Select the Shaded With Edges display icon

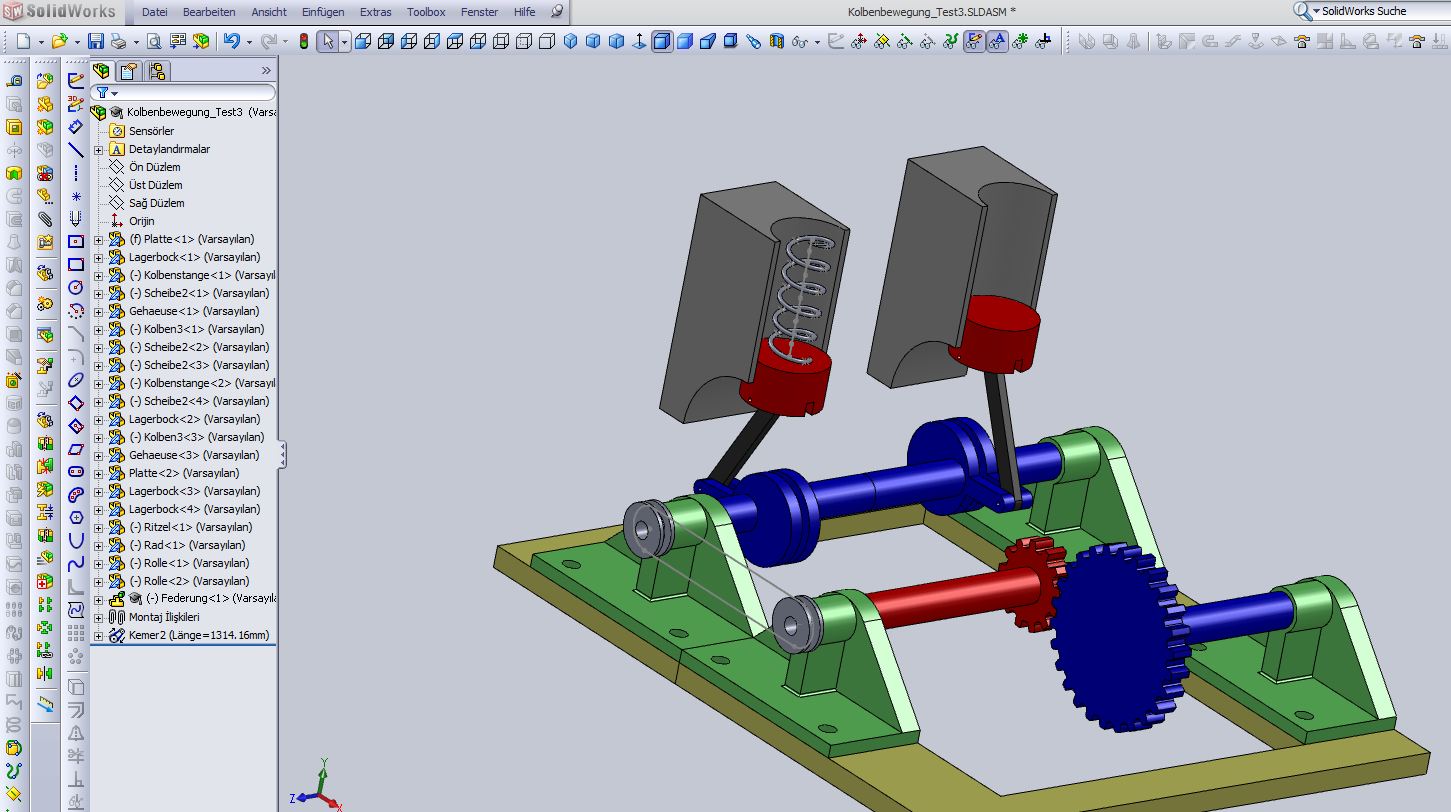click(662, 41)
